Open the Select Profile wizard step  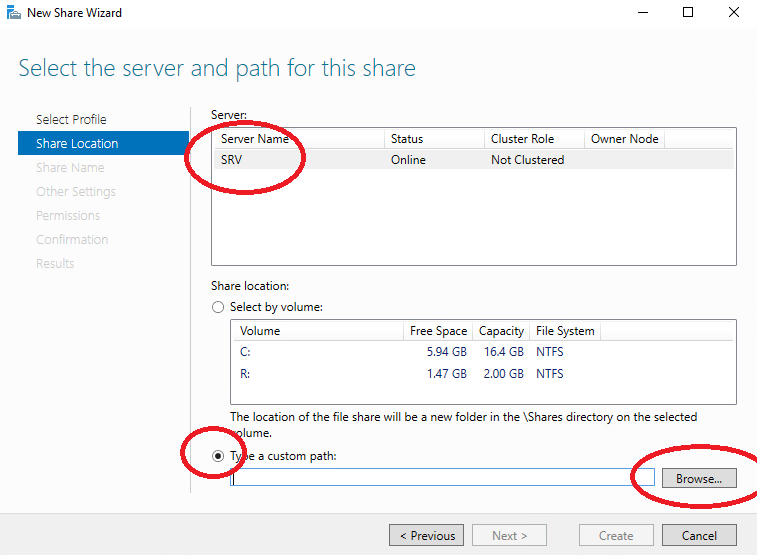pyautogui.click(x=71, y=119)
